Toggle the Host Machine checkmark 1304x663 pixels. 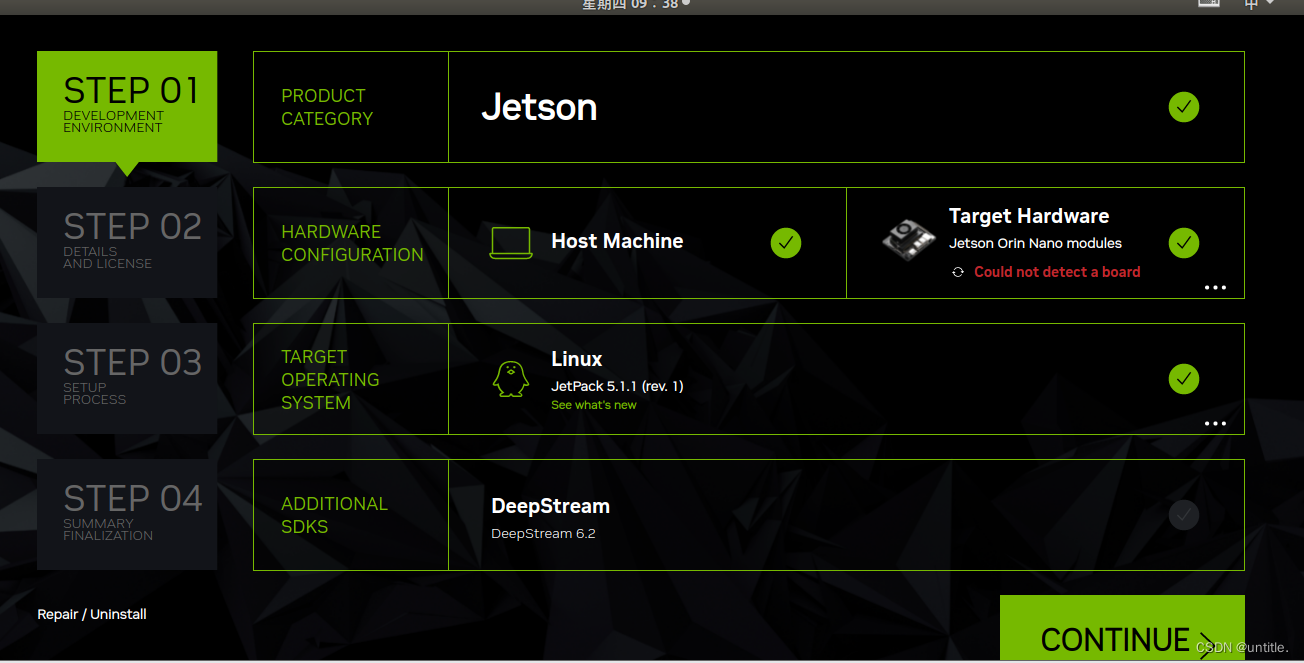[x=786, y=243]
